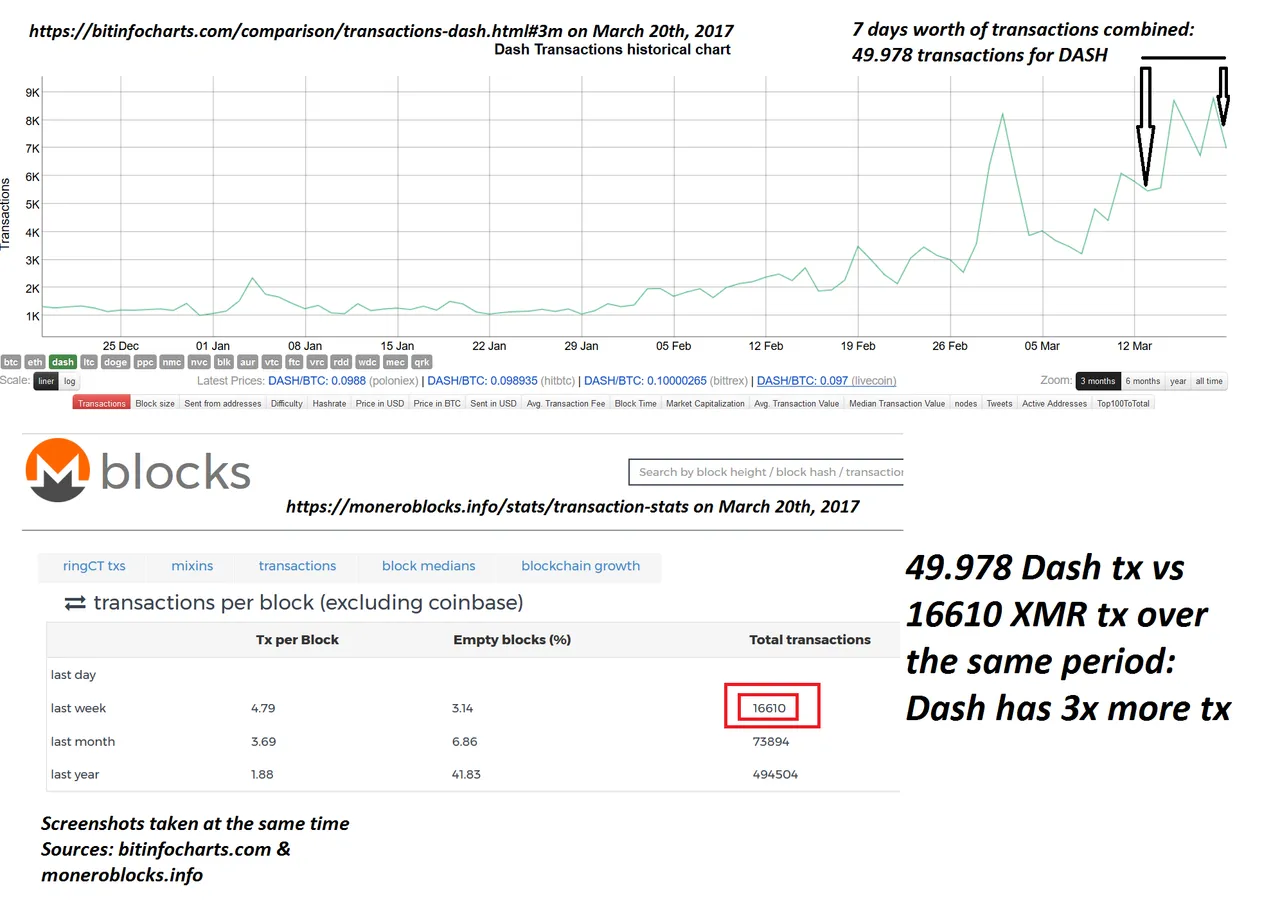Toggle the blk coin tag
The image size is (1280, 903).
click(x=225, y=362)
